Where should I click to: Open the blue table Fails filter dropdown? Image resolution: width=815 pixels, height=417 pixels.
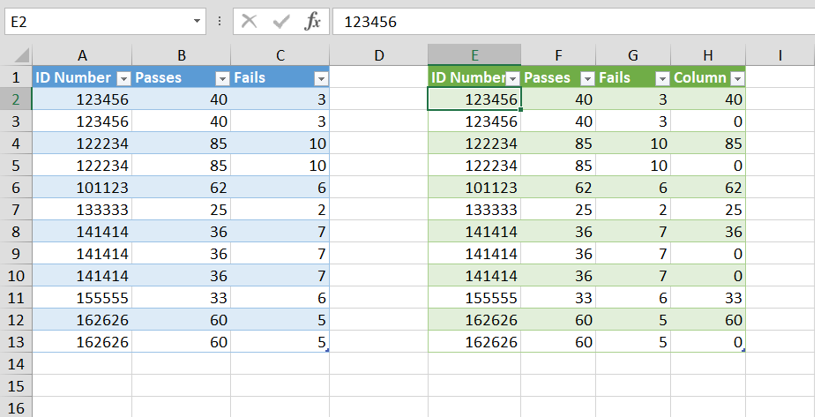[x=321, y=79]
